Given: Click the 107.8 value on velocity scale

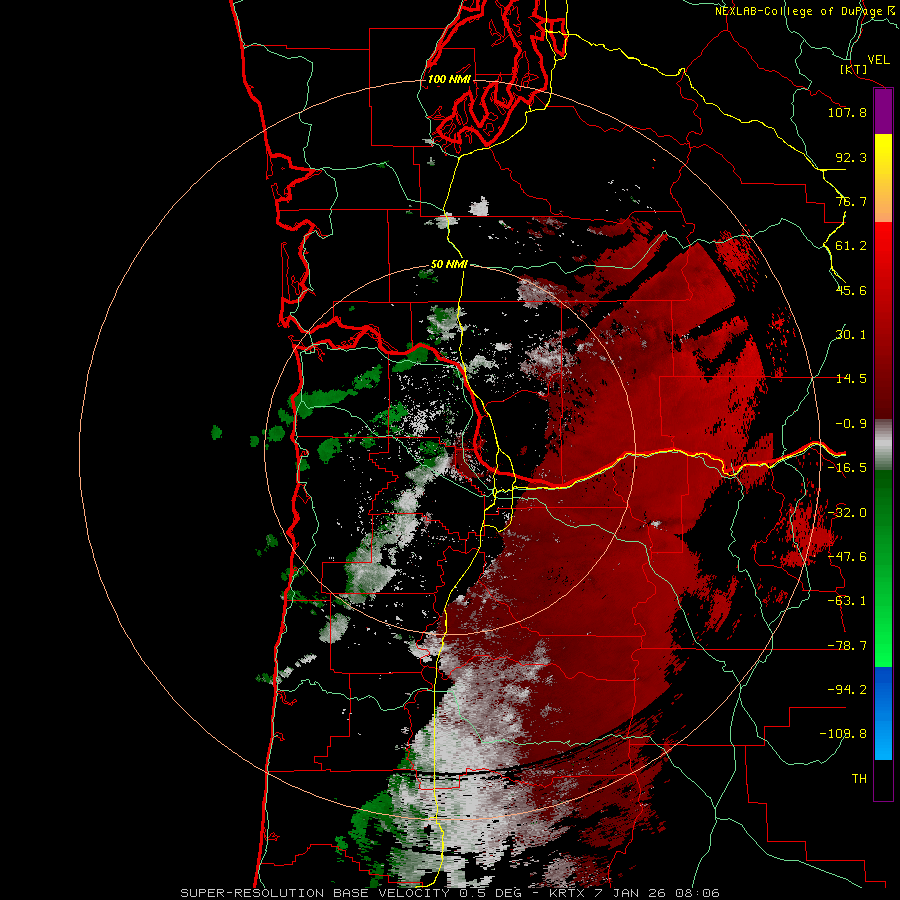Looking at the screenshot, I should (x=847, y=112).
